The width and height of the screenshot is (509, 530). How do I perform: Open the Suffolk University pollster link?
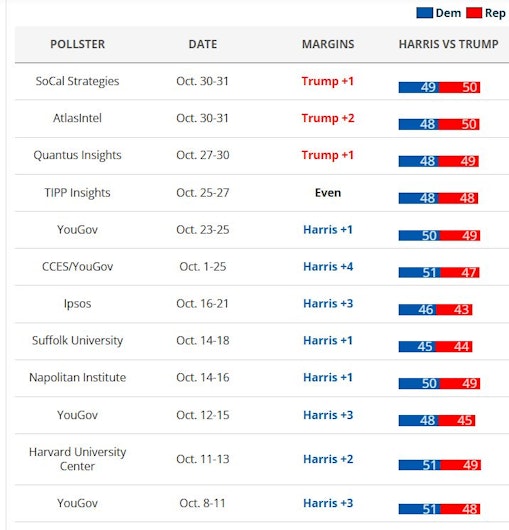77,340
